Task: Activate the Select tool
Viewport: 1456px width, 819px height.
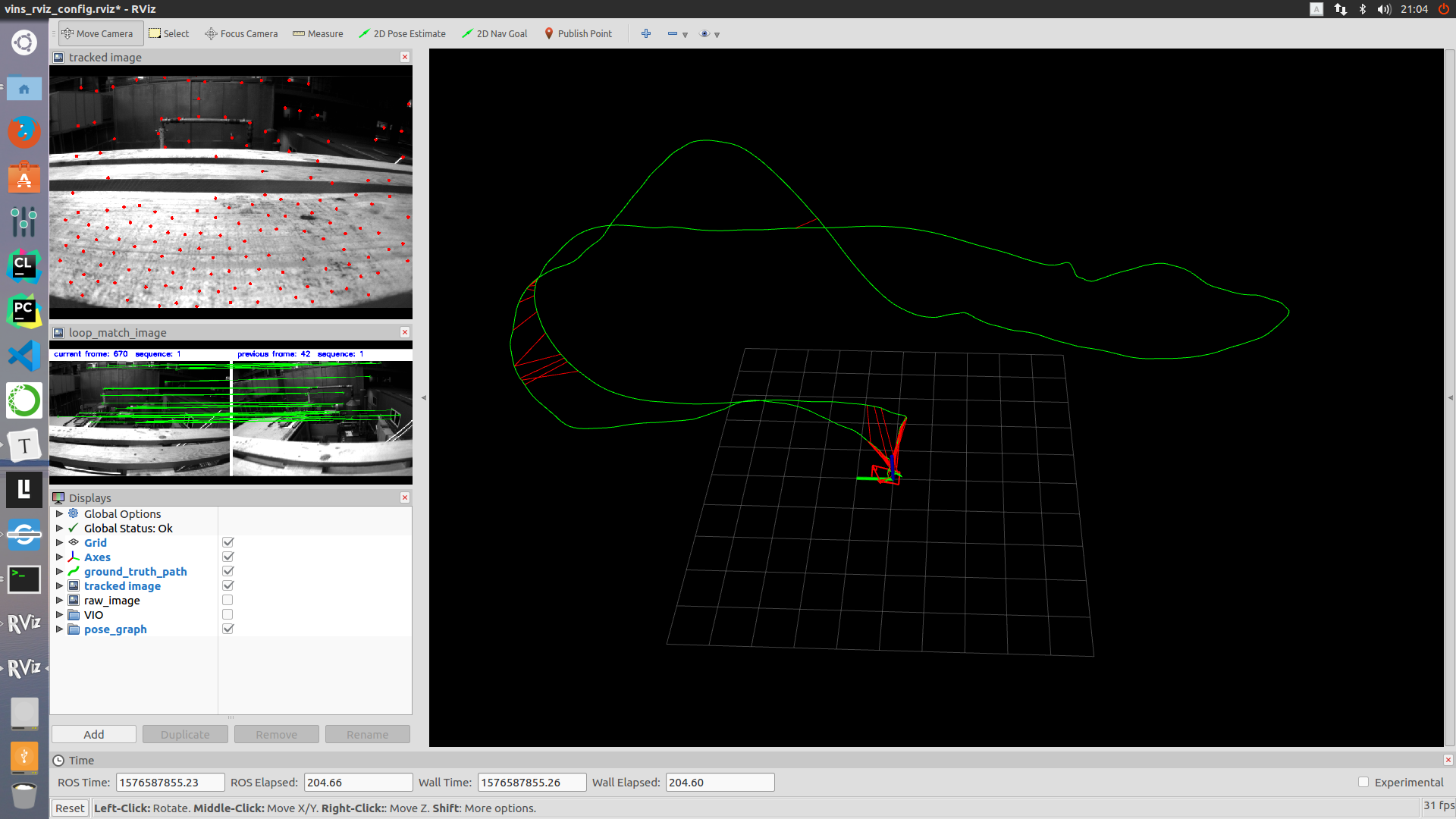Action: tap(169, 33)
